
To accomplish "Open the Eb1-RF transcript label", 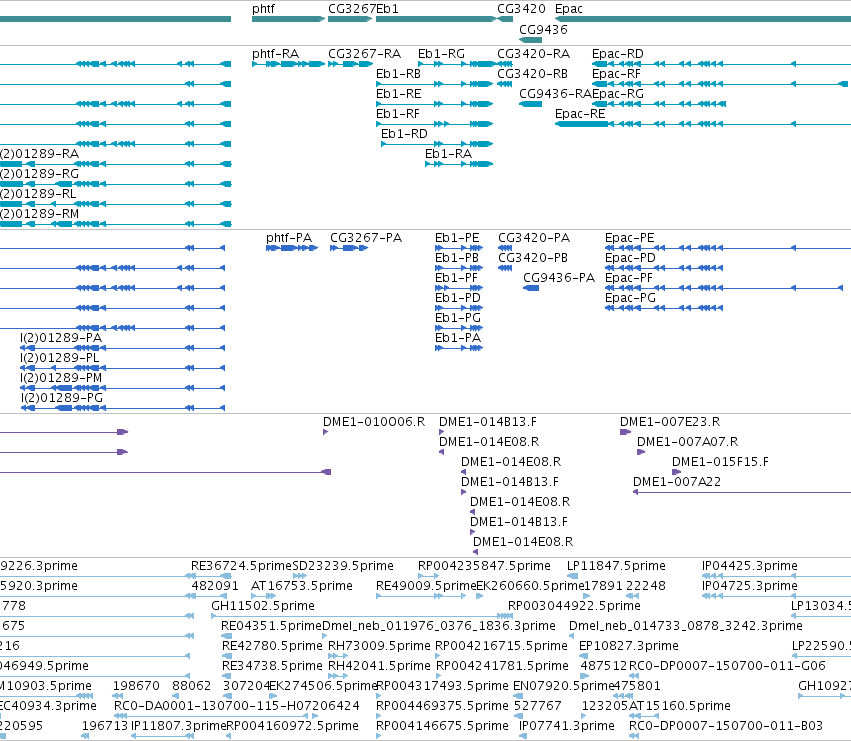I will tap(398, 114).
